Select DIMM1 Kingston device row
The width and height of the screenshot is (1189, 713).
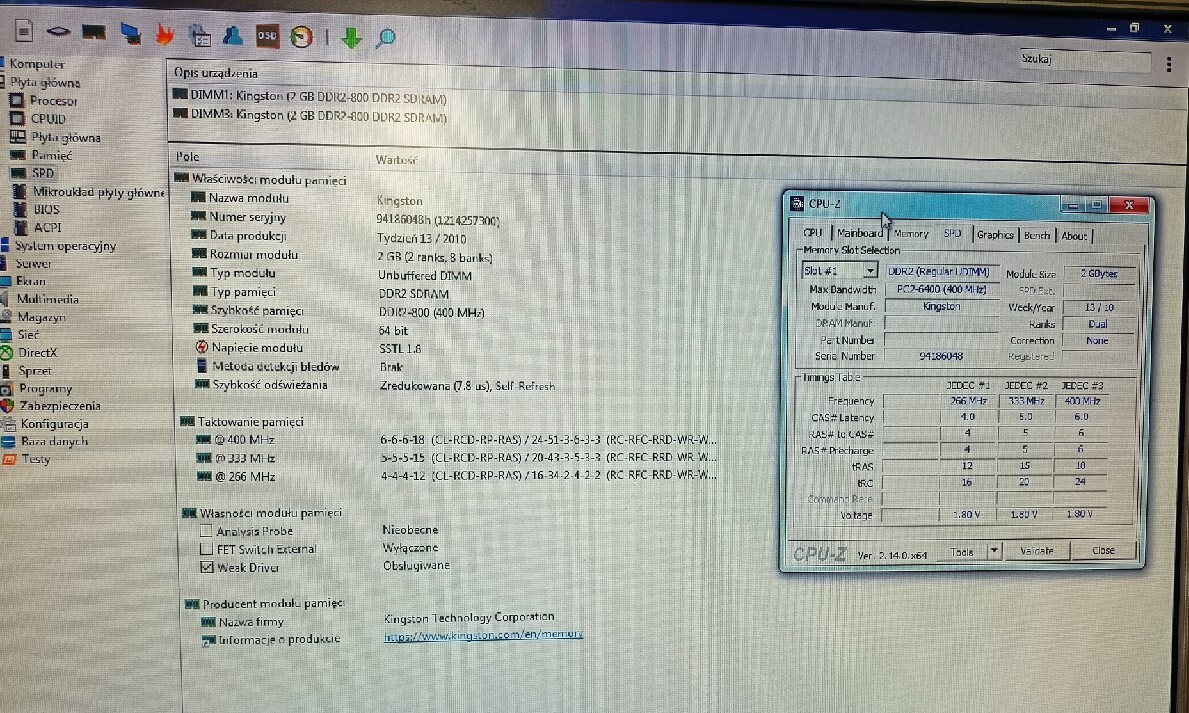[x=310, y=96]
